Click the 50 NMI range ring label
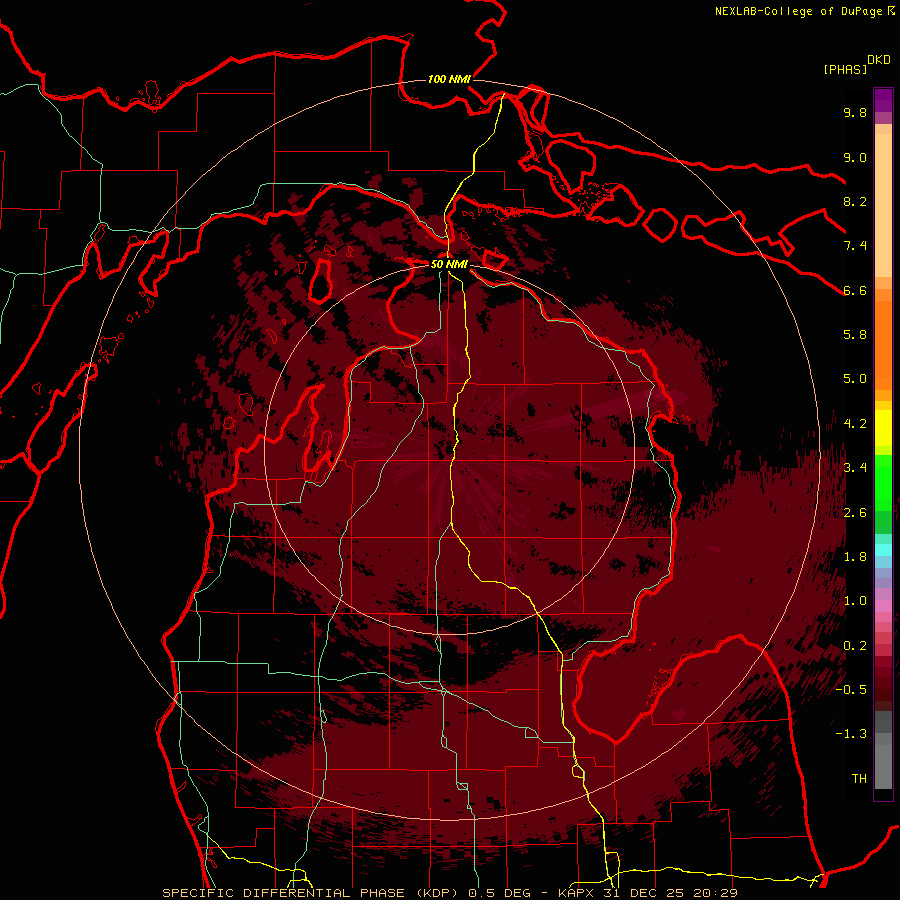This screenshot has width=900, height=900. point(449,264)
